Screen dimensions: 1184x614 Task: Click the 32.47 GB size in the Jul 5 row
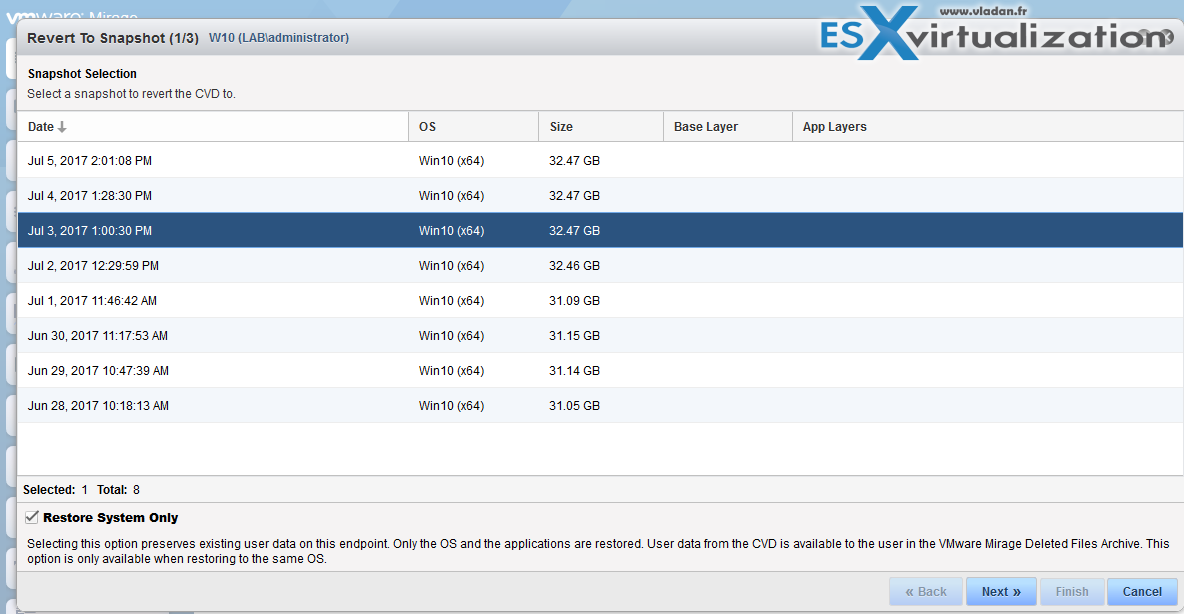[x=575, y=161]
